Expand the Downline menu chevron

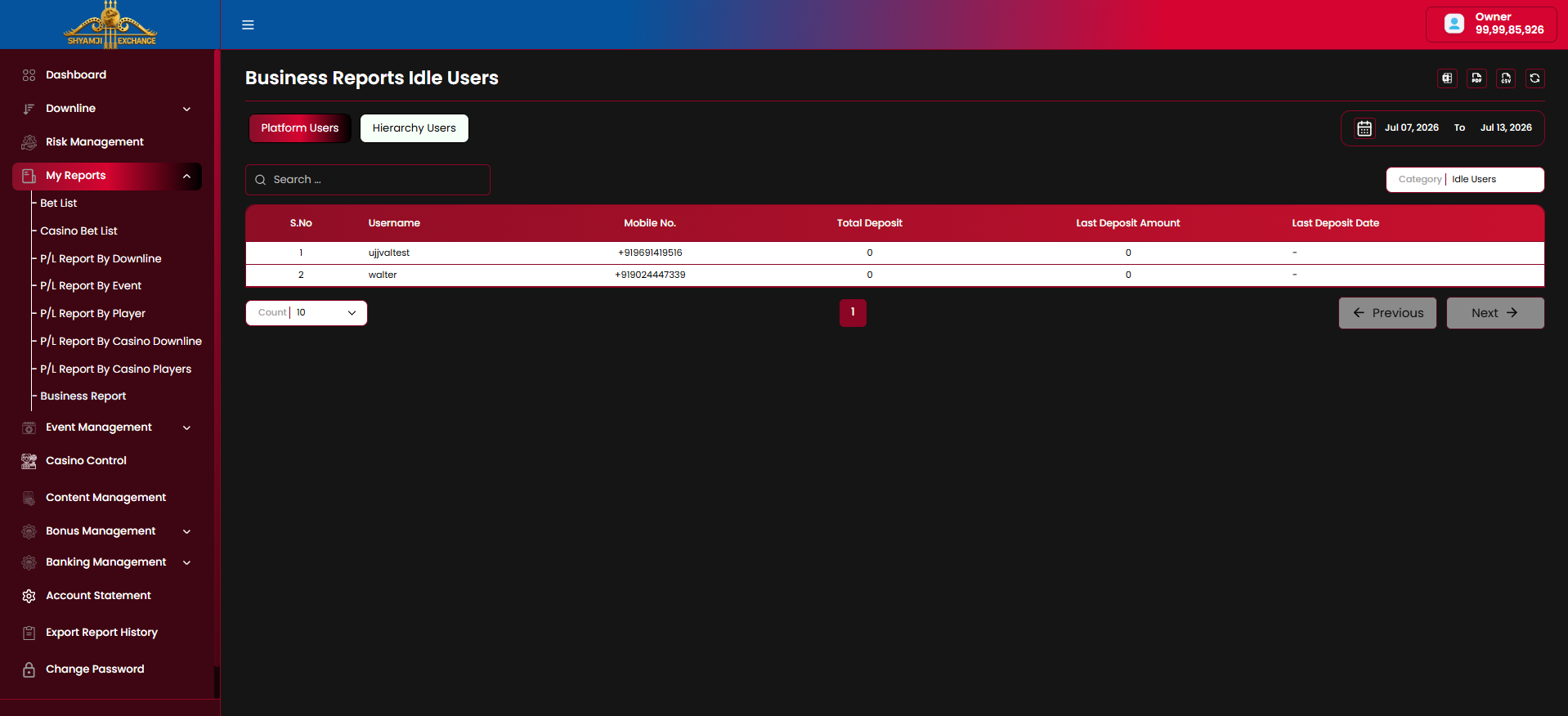tap(186, 109)
